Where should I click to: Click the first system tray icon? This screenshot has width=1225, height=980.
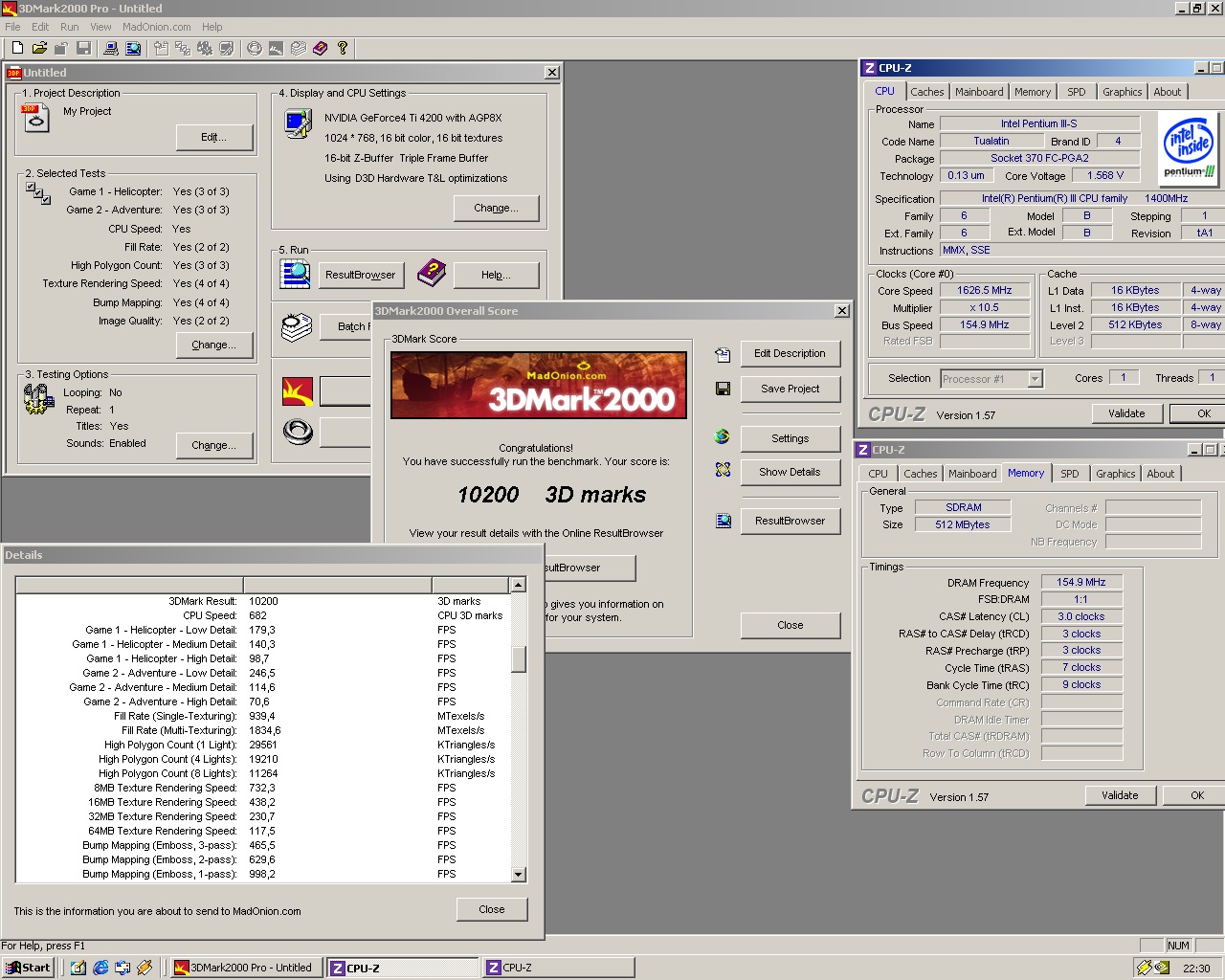1144,968
